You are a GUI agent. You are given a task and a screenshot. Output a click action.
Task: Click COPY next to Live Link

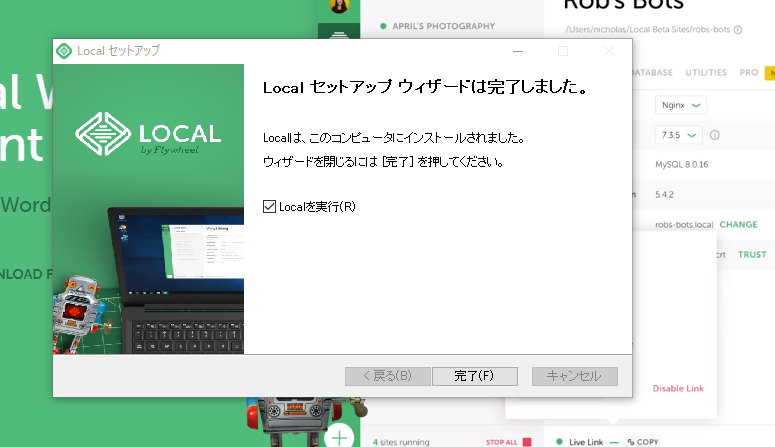click(x=643, y=442)
